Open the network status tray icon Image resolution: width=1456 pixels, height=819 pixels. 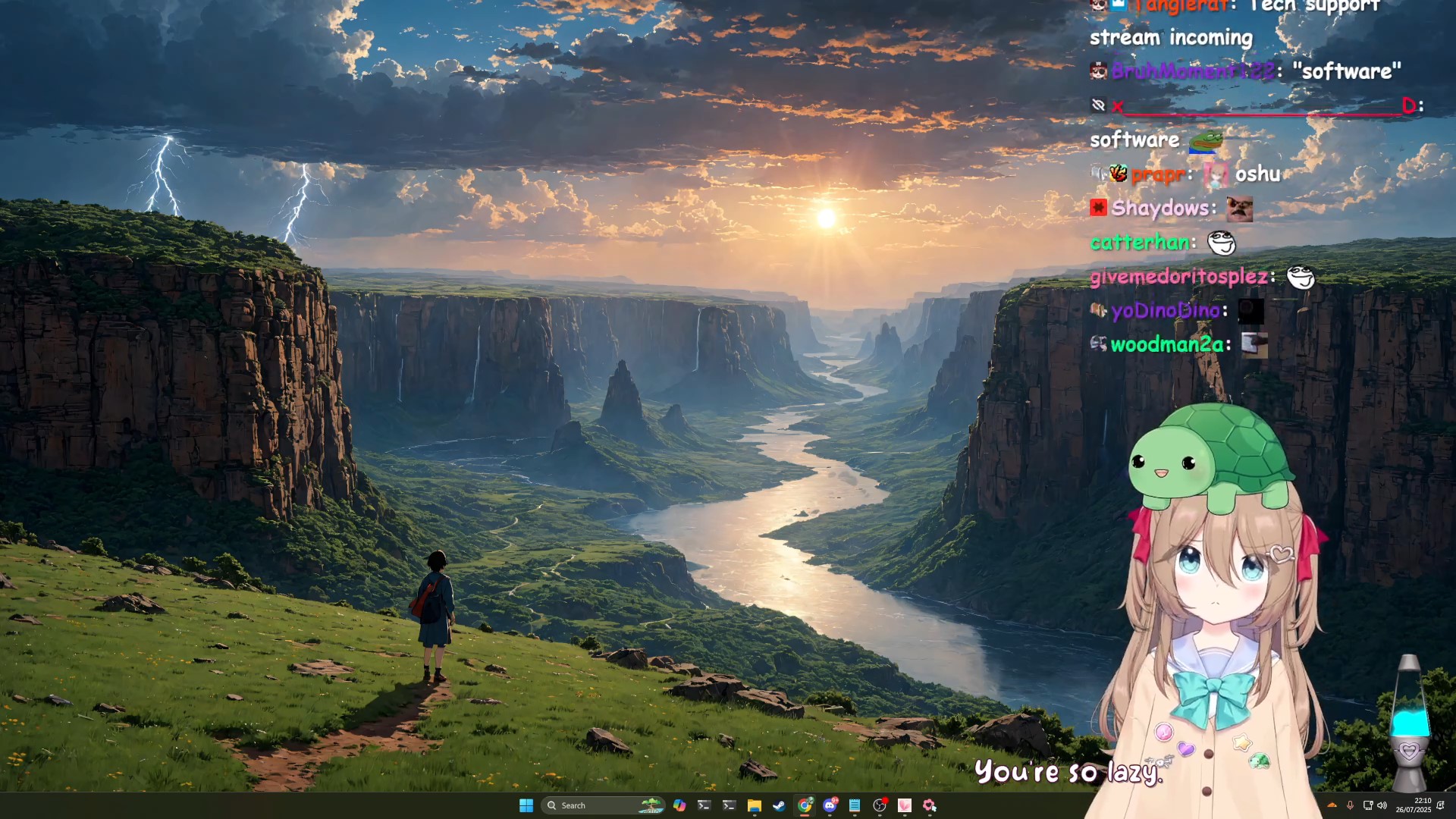[1367, 805]
